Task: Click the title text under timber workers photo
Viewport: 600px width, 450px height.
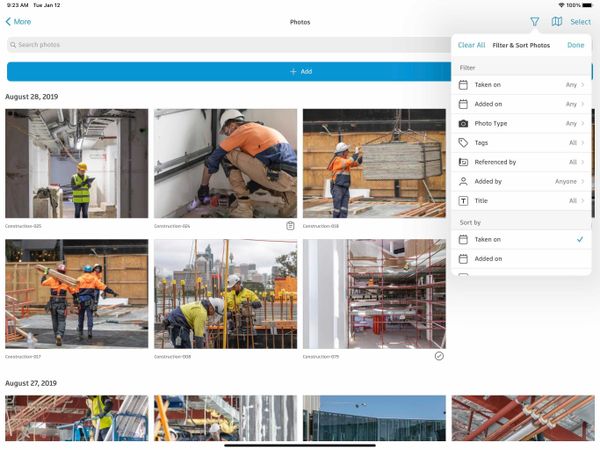Action: tap(23, 357)
